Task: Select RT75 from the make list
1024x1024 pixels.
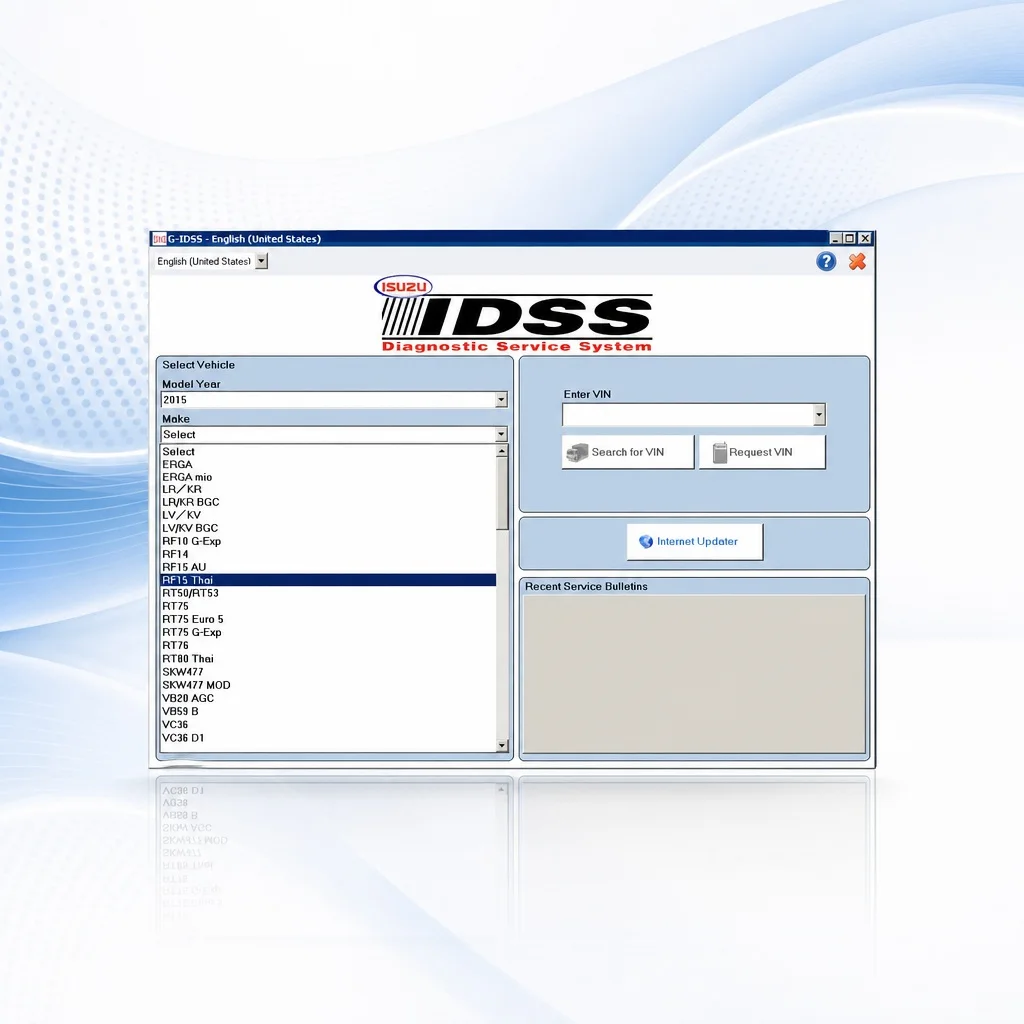Action: pyautogui.click(x=328, y=606)
